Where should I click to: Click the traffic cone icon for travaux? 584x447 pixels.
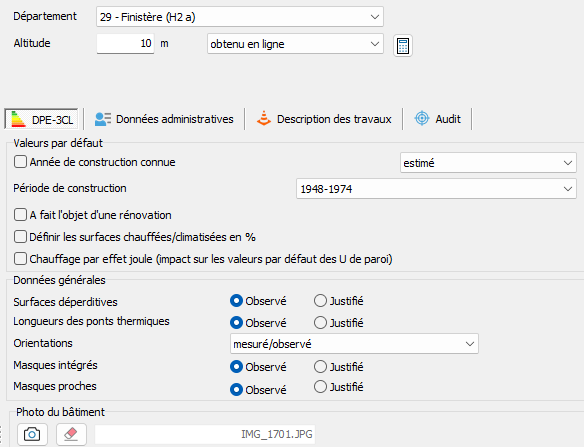point(264,118)
